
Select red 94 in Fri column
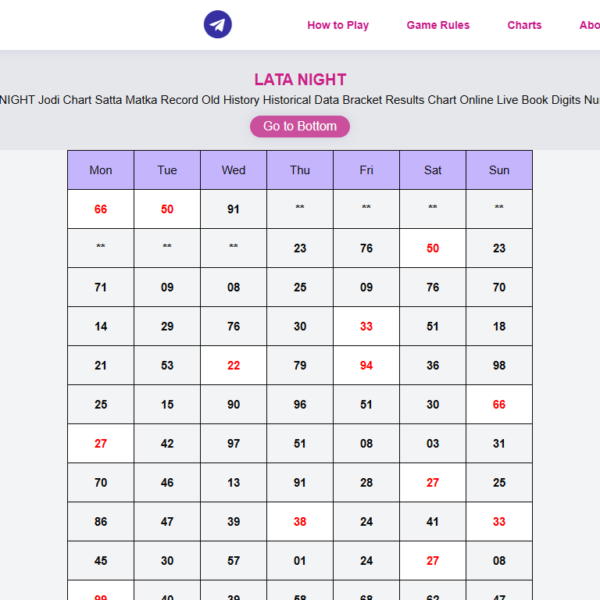366,365
